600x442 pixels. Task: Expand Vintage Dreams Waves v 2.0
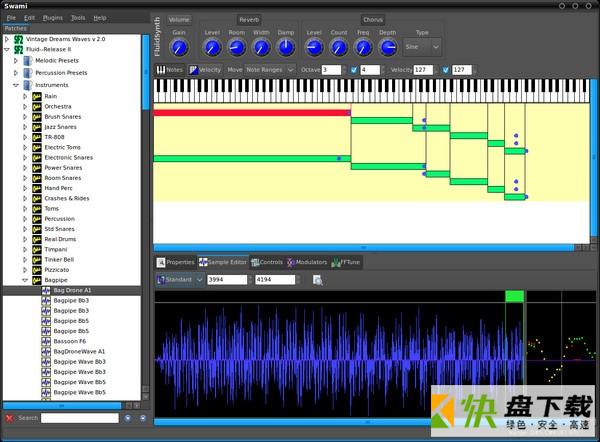pos(7,39)
